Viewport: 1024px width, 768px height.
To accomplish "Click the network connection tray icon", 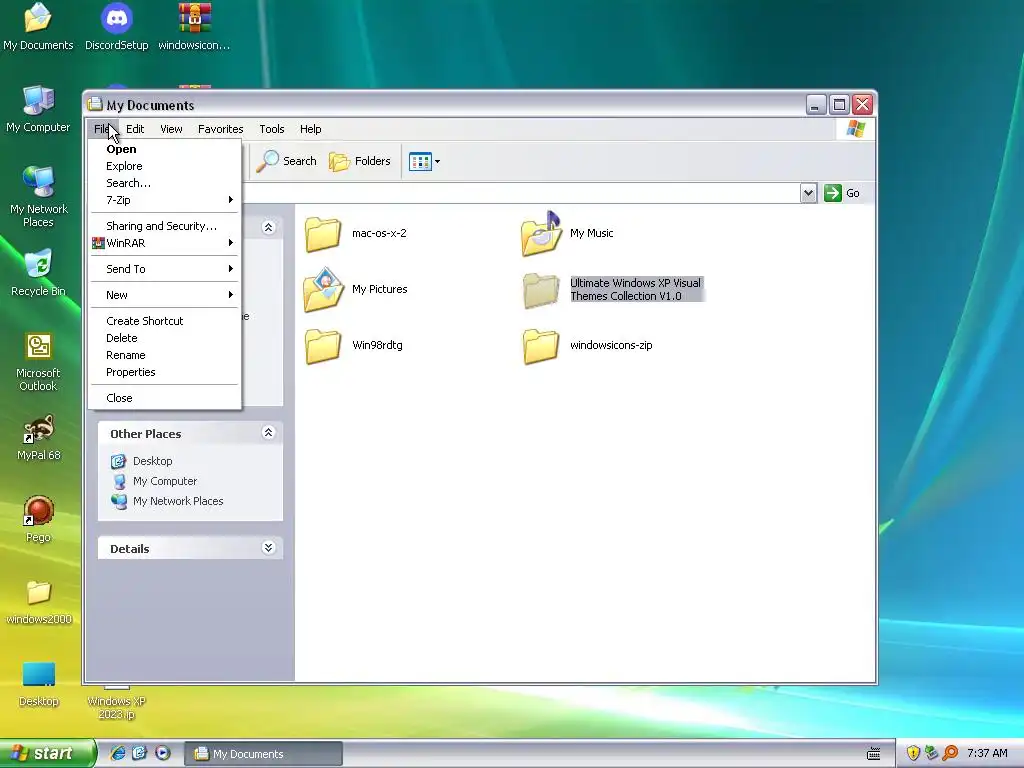I will pos(931,753).
